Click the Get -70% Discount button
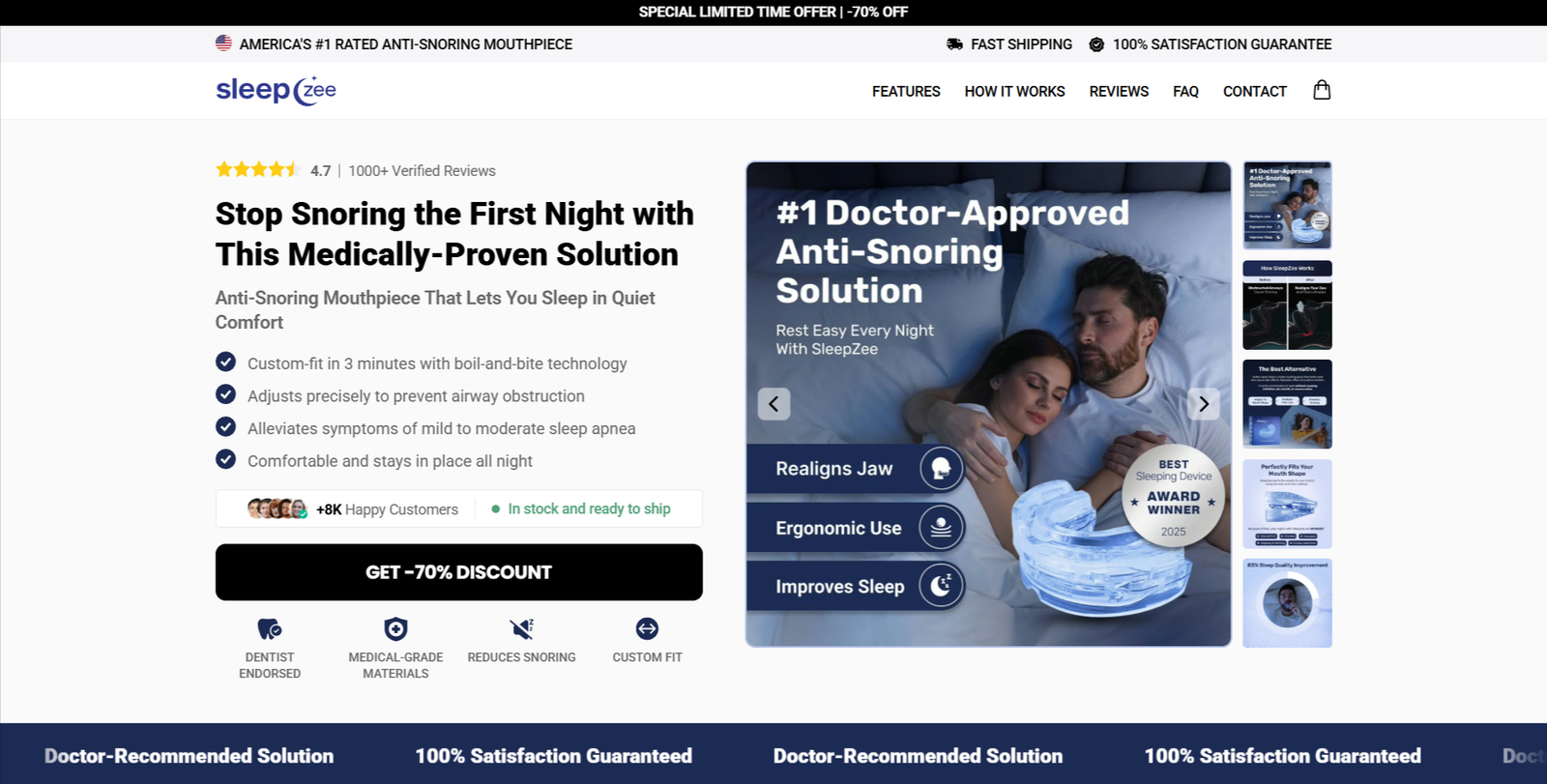 pyautogui.click(x=459, y=572)
